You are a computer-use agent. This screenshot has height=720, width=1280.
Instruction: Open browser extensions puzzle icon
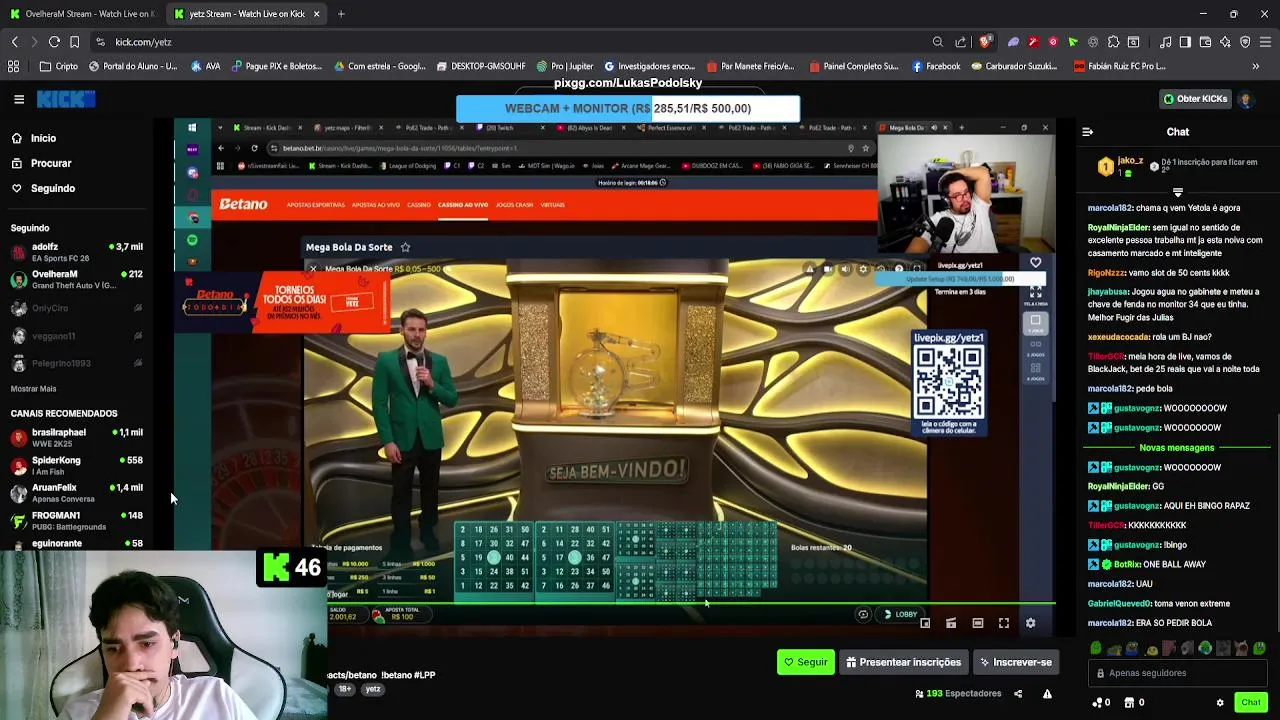(1113, 42)
